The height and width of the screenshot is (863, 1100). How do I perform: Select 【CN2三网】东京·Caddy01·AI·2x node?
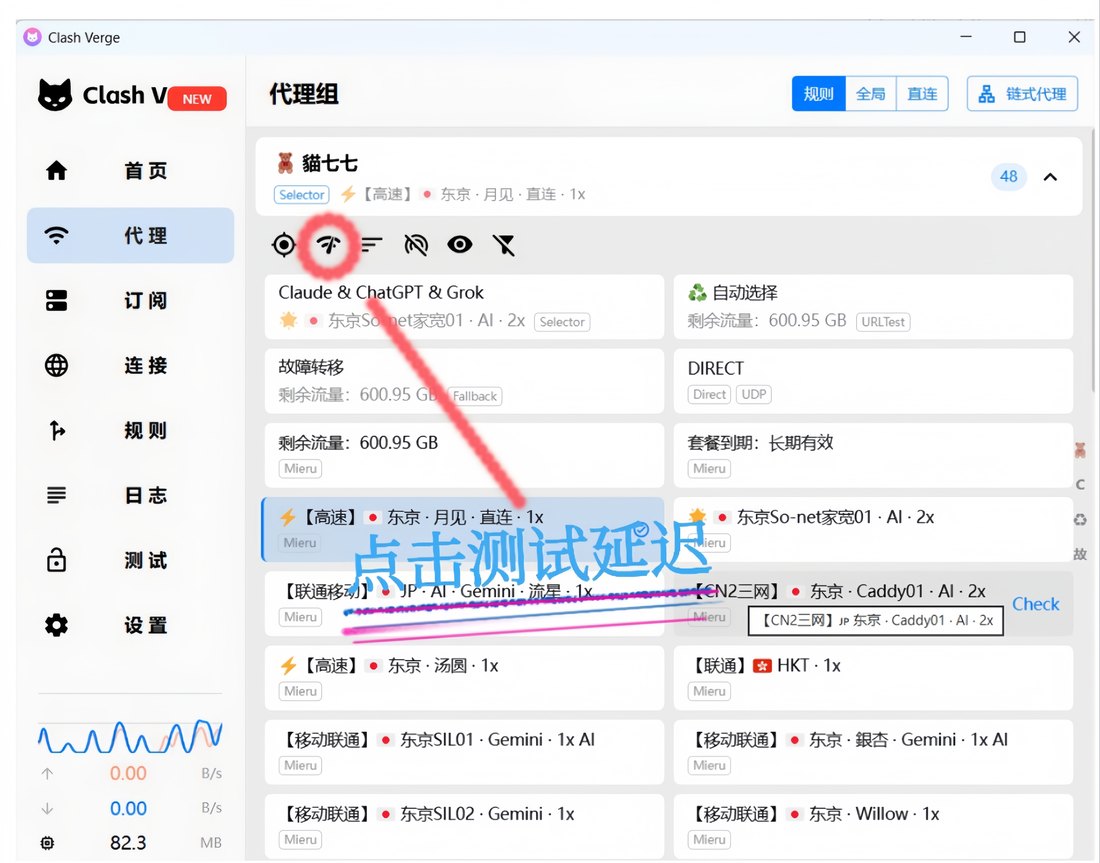873,604
